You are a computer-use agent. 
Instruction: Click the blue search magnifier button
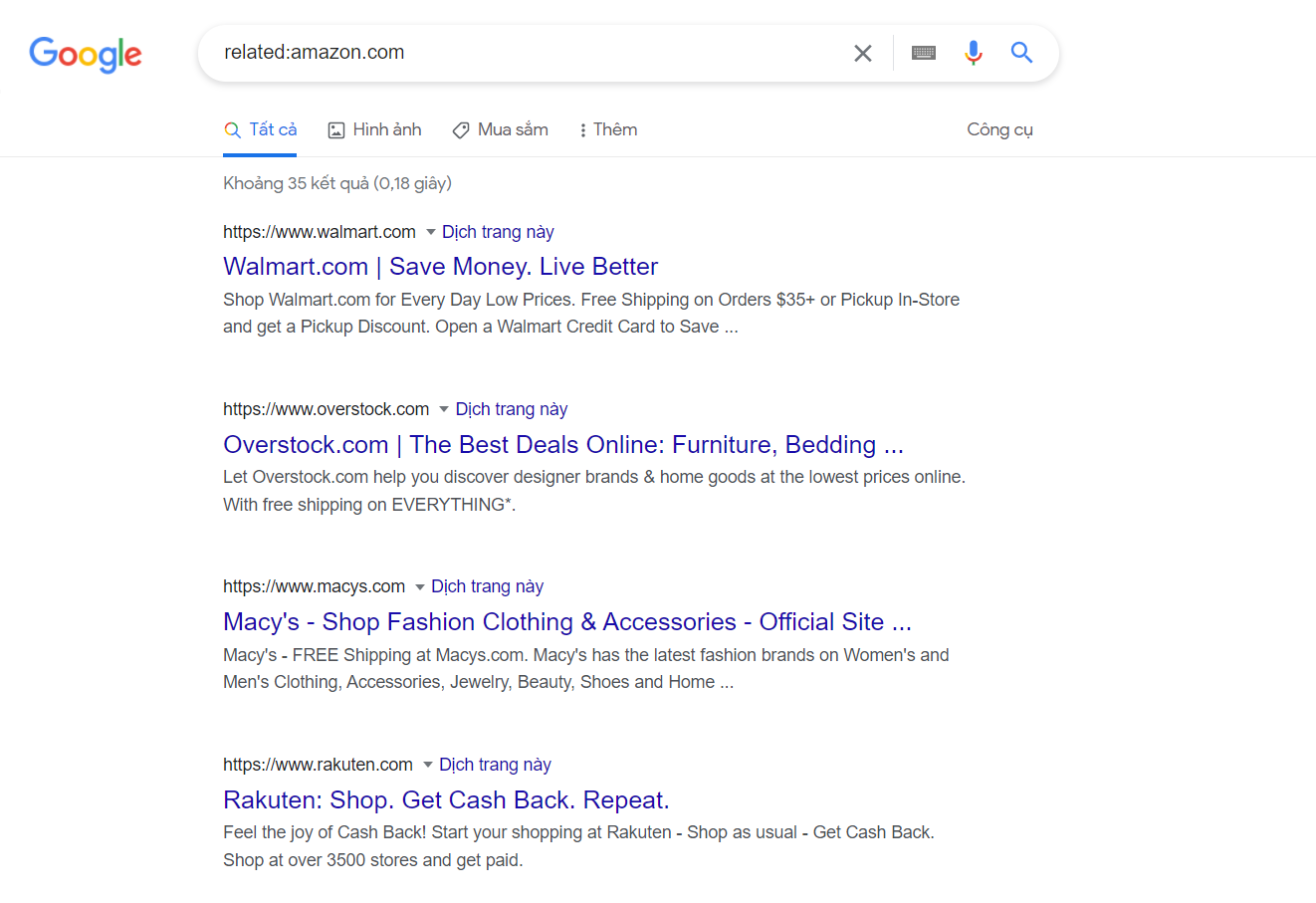coord(1021,52)
